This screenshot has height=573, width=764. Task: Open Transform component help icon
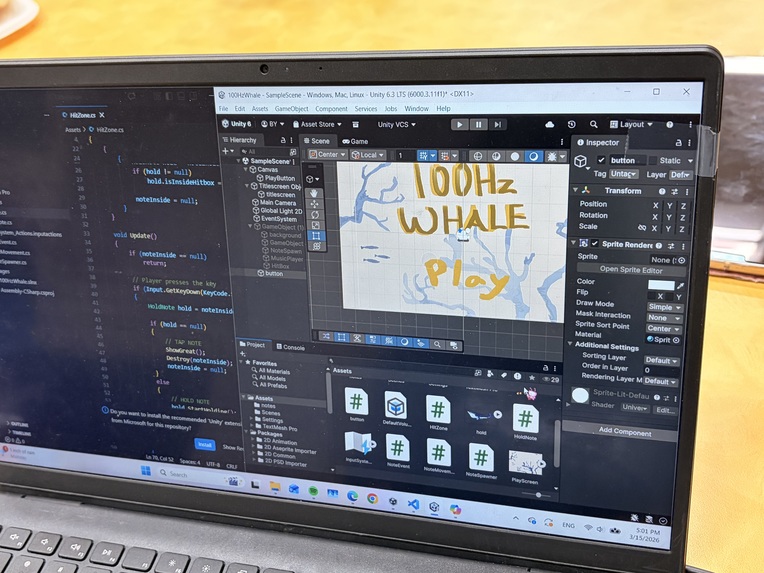tap(662, 191)
